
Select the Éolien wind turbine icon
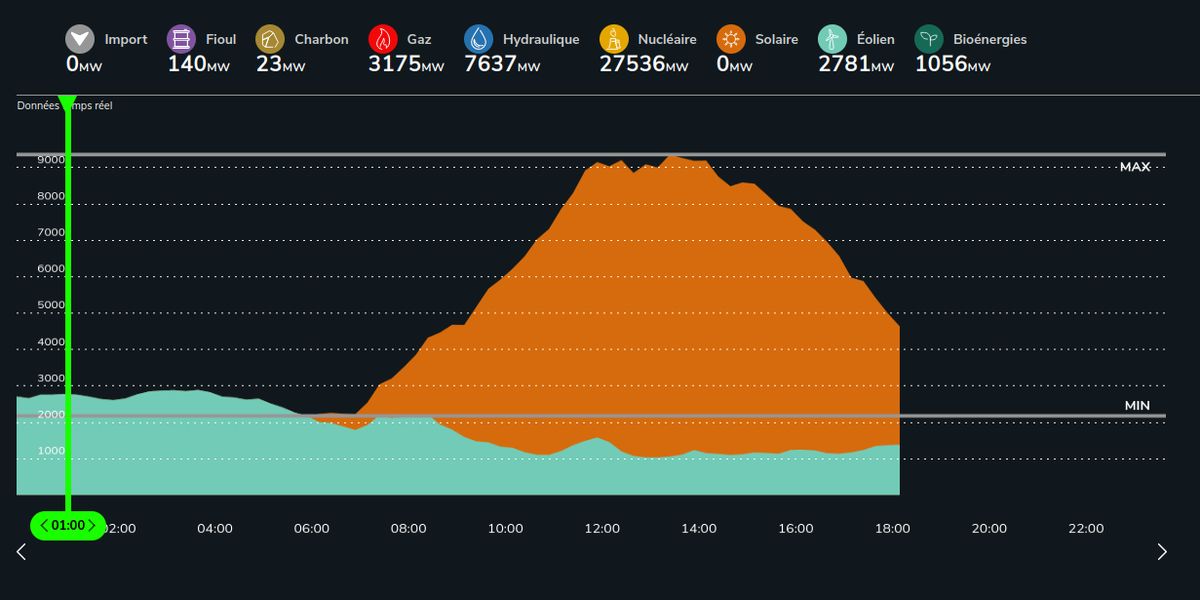pyautogui.click(x=833, y=40)
